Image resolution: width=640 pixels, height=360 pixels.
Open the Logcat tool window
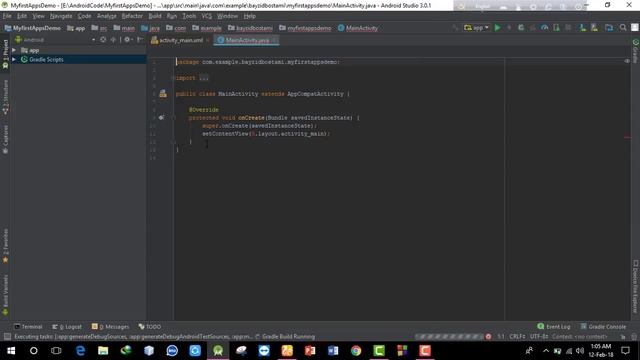(67, 327)
